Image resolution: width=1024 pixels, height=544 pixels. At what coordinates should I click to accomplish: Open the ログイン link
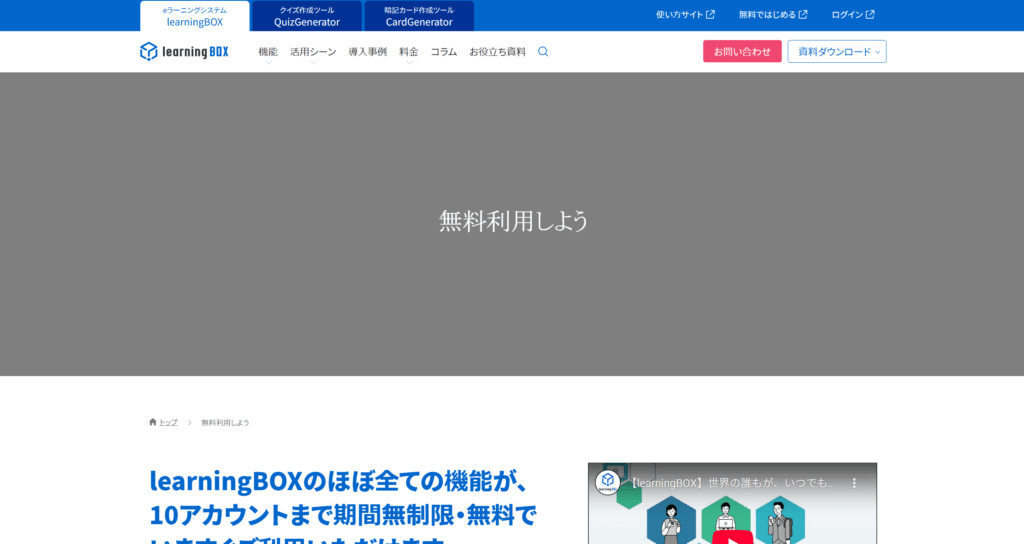(852, 14)
